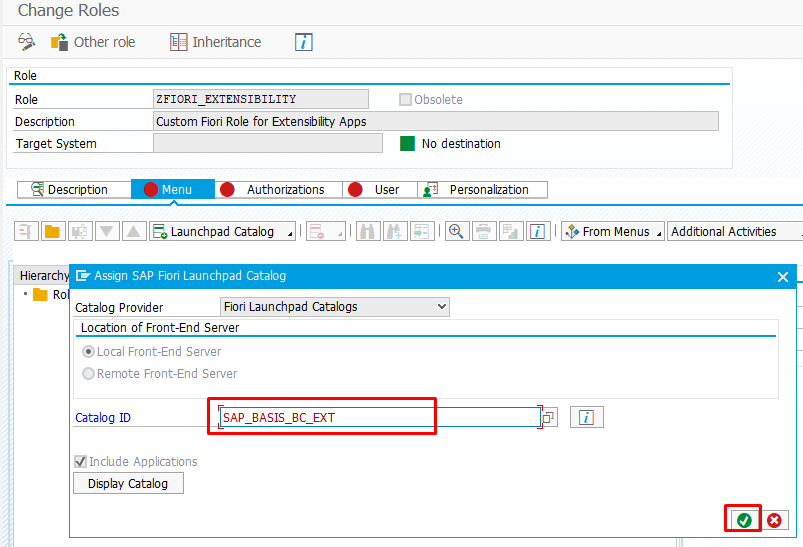Click the Role name field ZFIORI_EXTENSIBILITY
Screen dimensions: 803x547
click(x=261, y=99)
